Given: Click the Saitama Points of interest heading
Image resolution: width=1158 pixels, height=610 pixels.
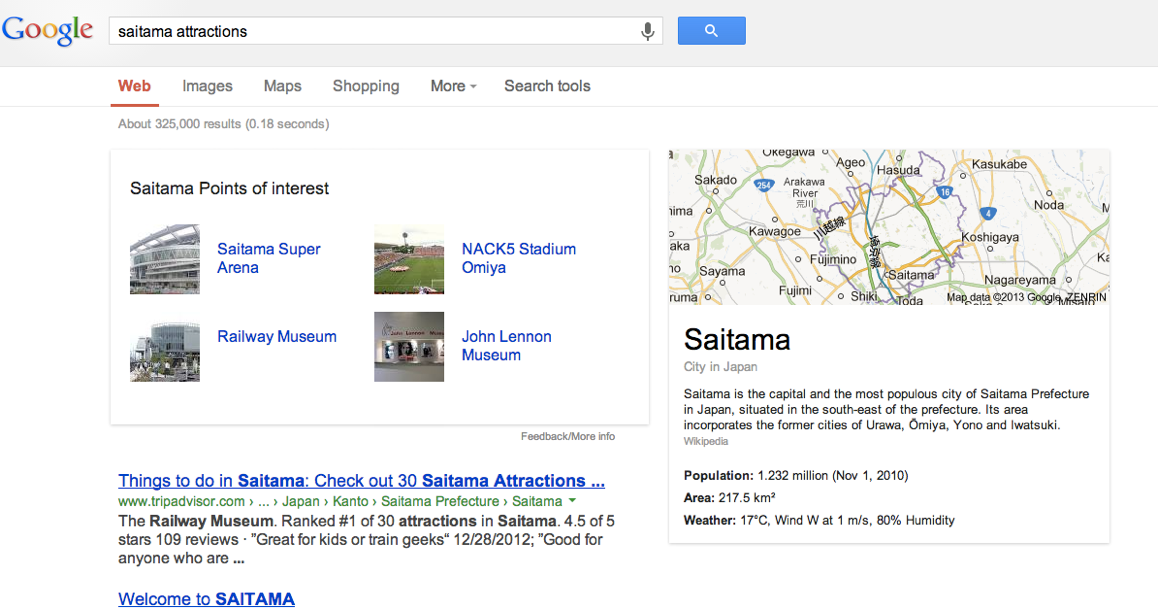Looking at the screenshot, I should (x=230, y=188).
